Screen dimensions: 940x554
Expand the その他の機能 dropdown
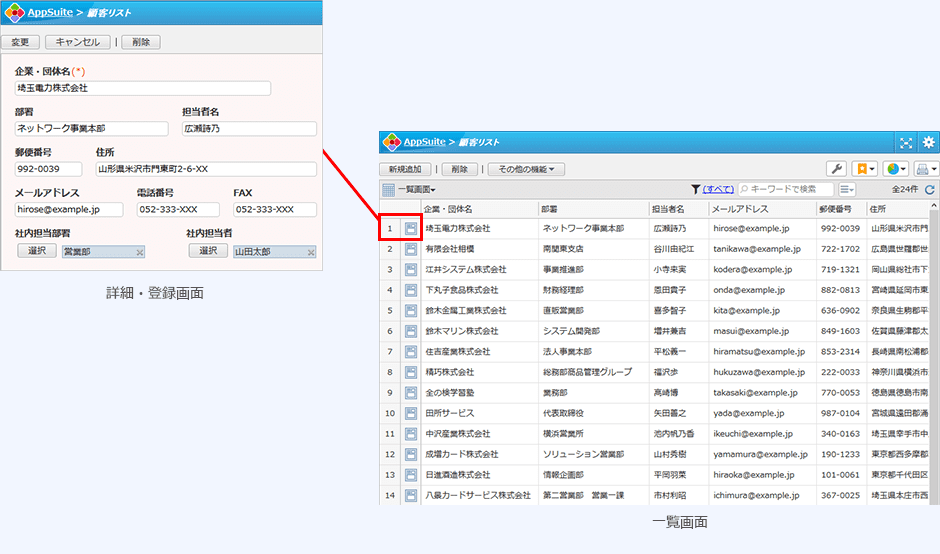526,170
